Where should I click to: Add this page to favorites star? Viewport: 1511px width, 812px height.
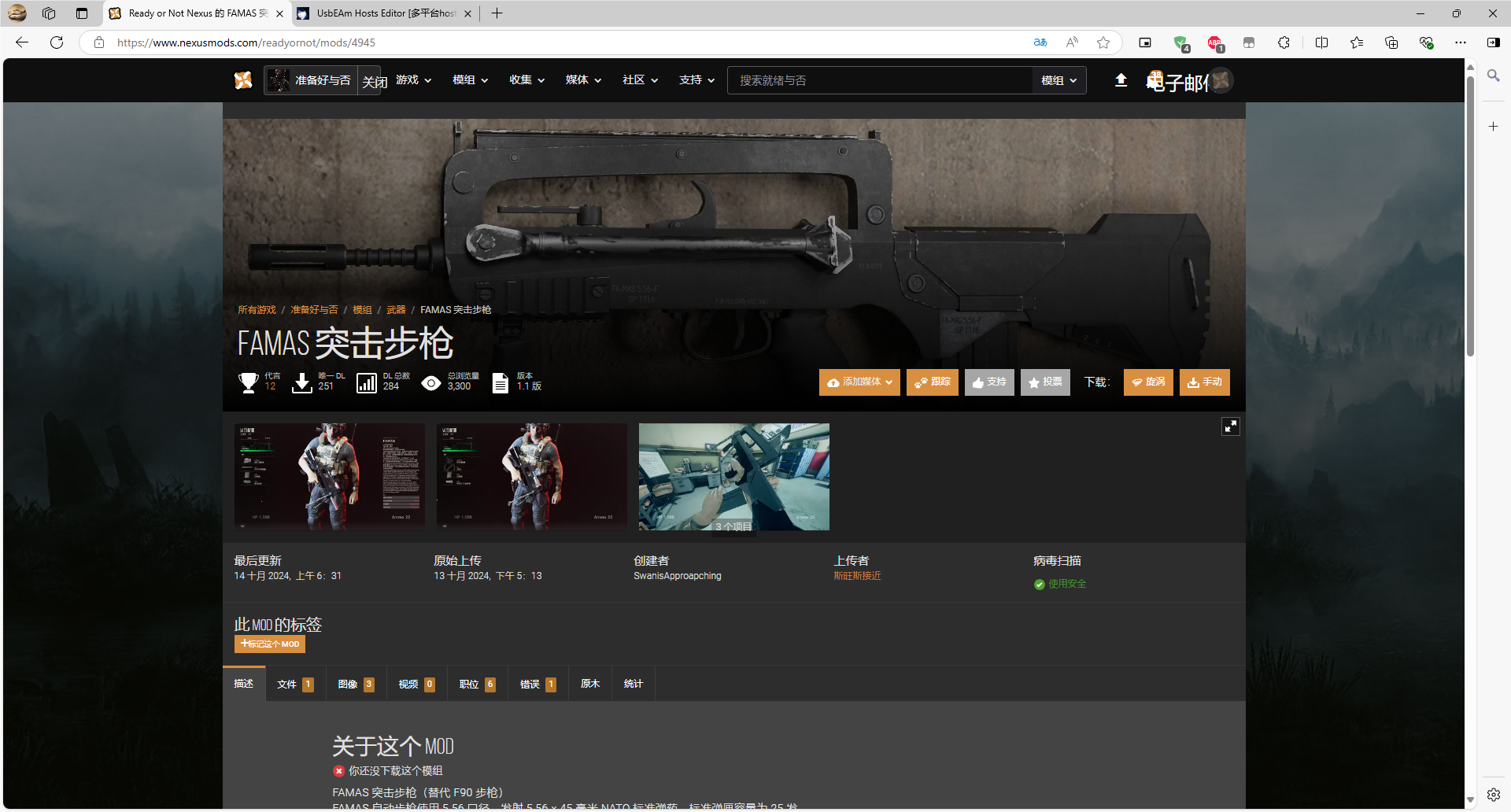(1103, 42)
